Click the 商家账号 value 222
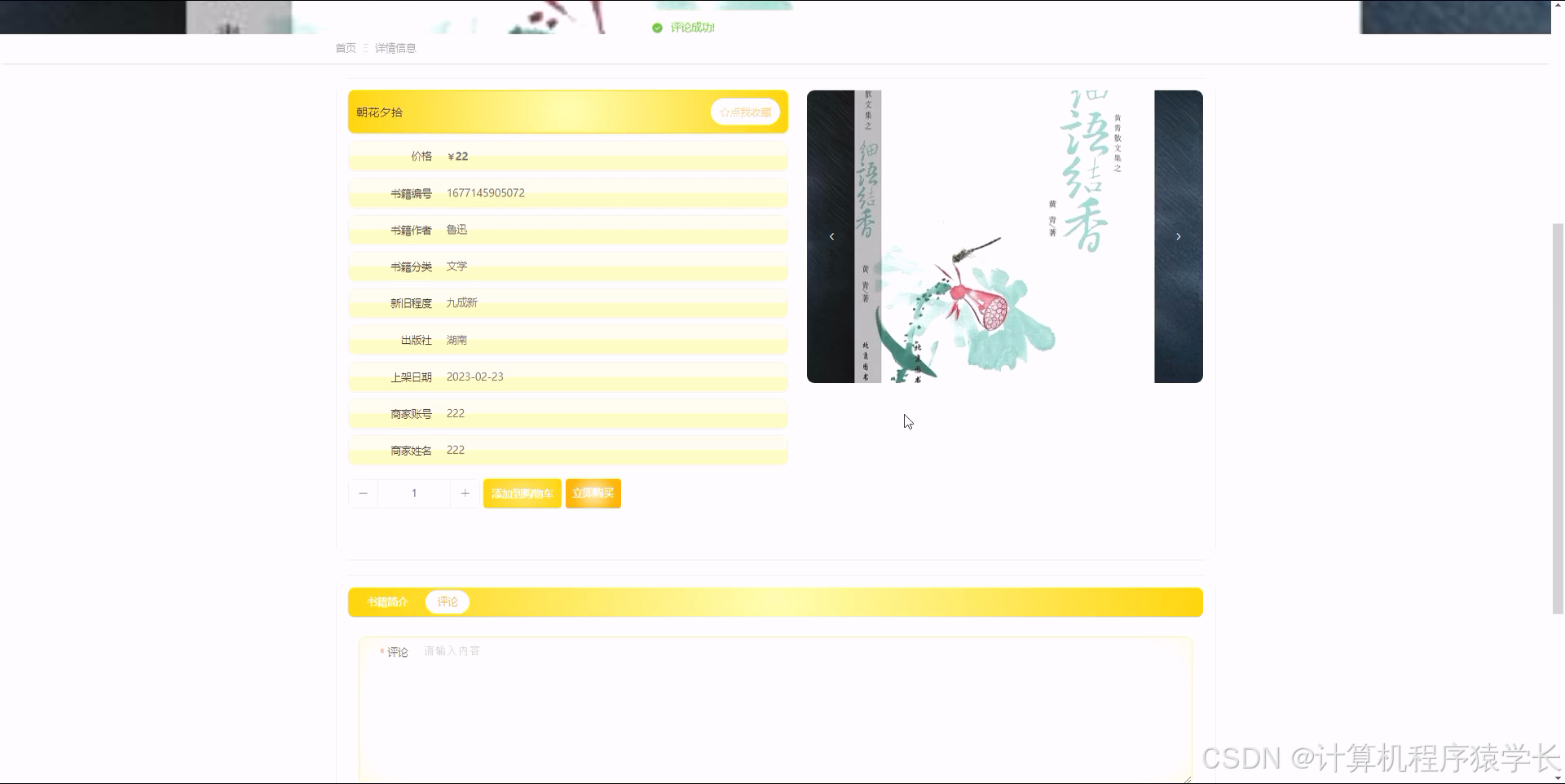Image resolution: width=1565 pixels, height=784 pixels. (x=456, y=413)
